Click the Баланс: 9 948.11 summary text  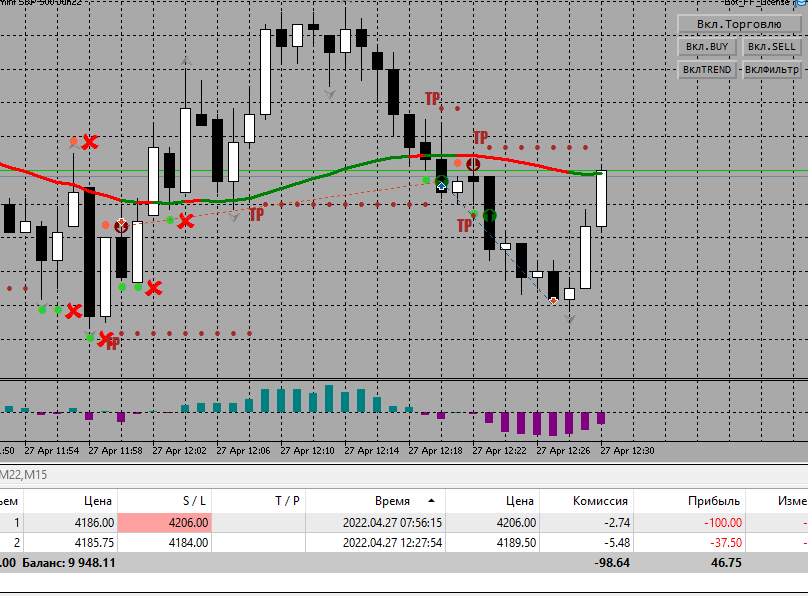coord(69,563)
